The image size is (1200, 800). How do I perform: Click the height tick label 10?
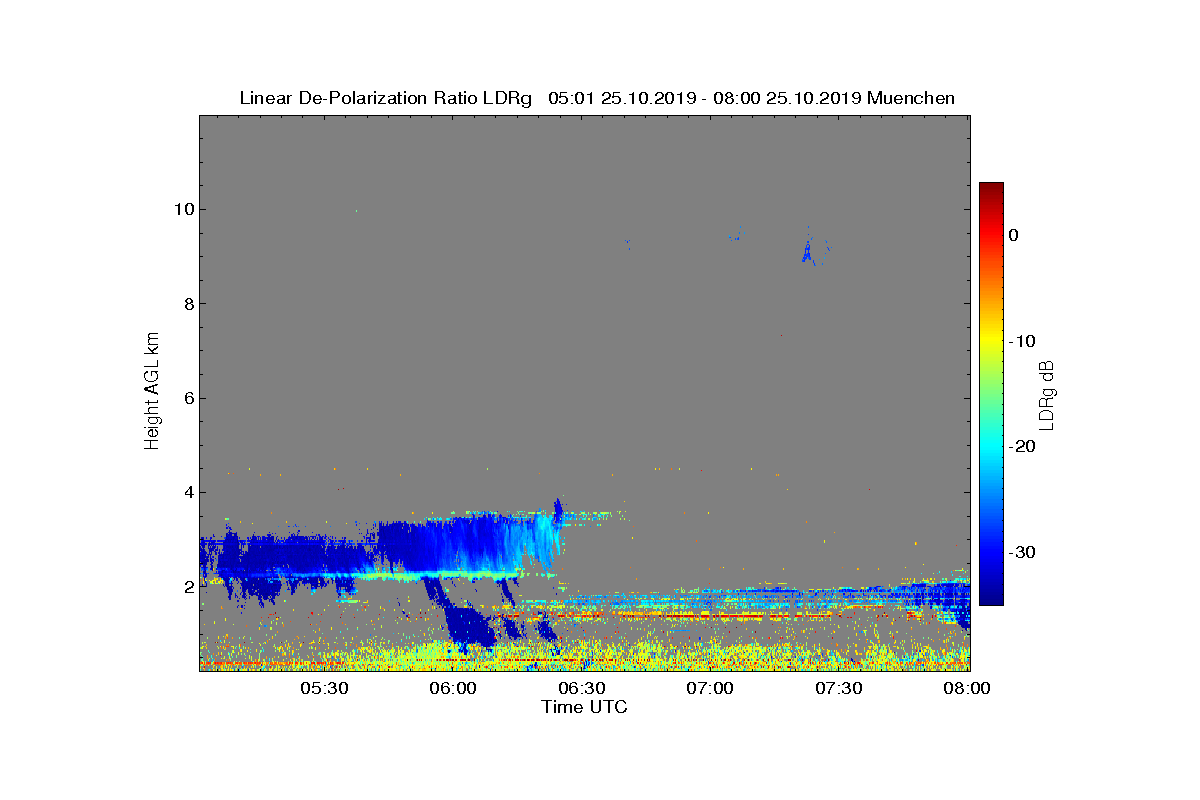tap(183, 209)
